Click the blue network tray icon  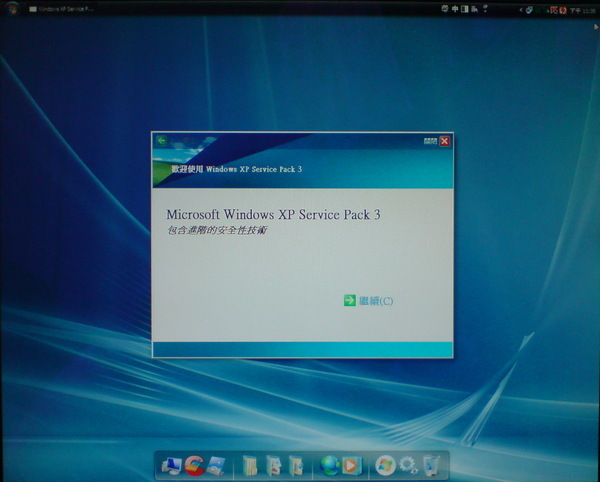(x=529, y=10)
